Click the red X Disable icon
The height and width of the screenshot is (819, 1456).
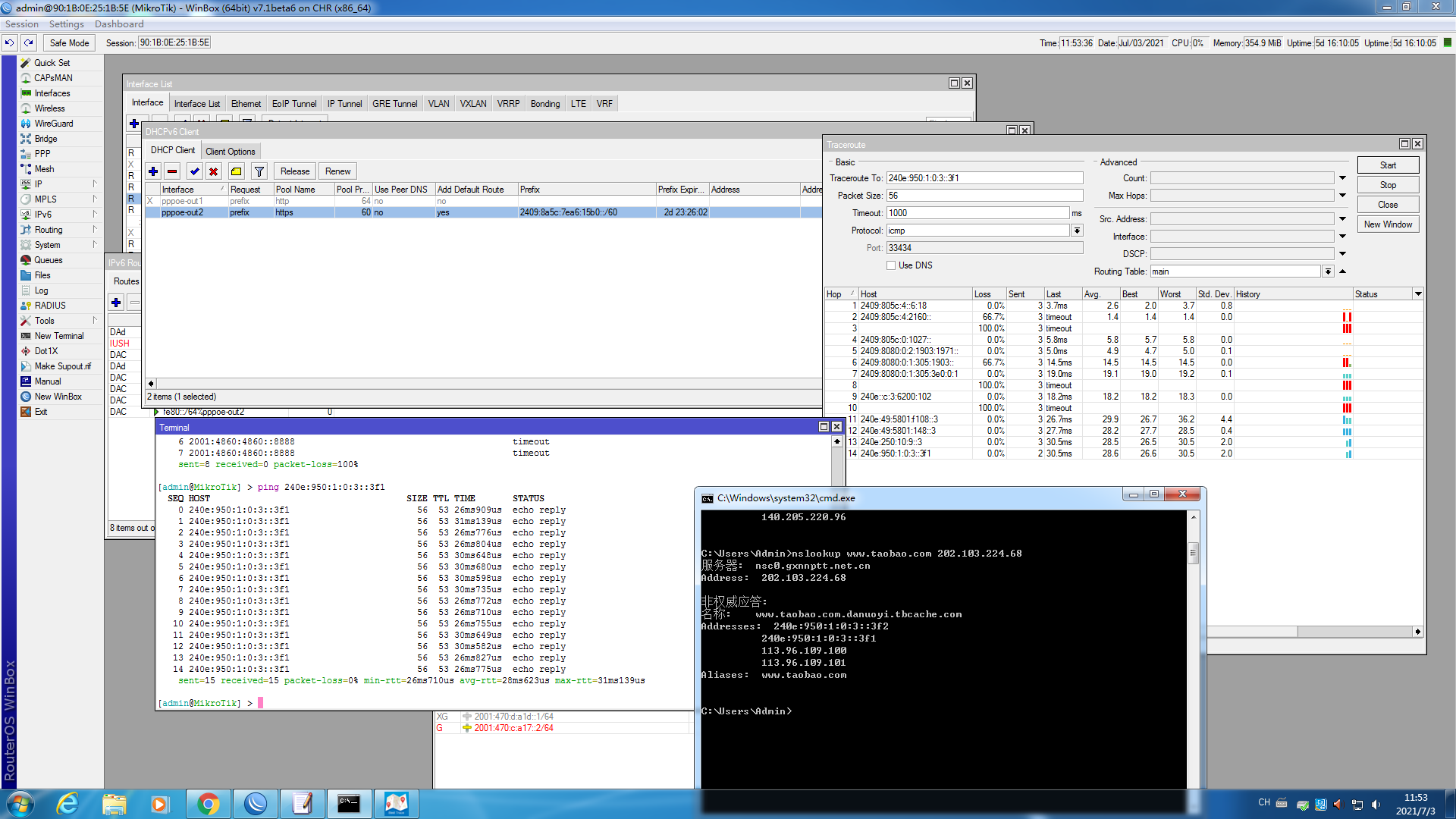[214, 171]
